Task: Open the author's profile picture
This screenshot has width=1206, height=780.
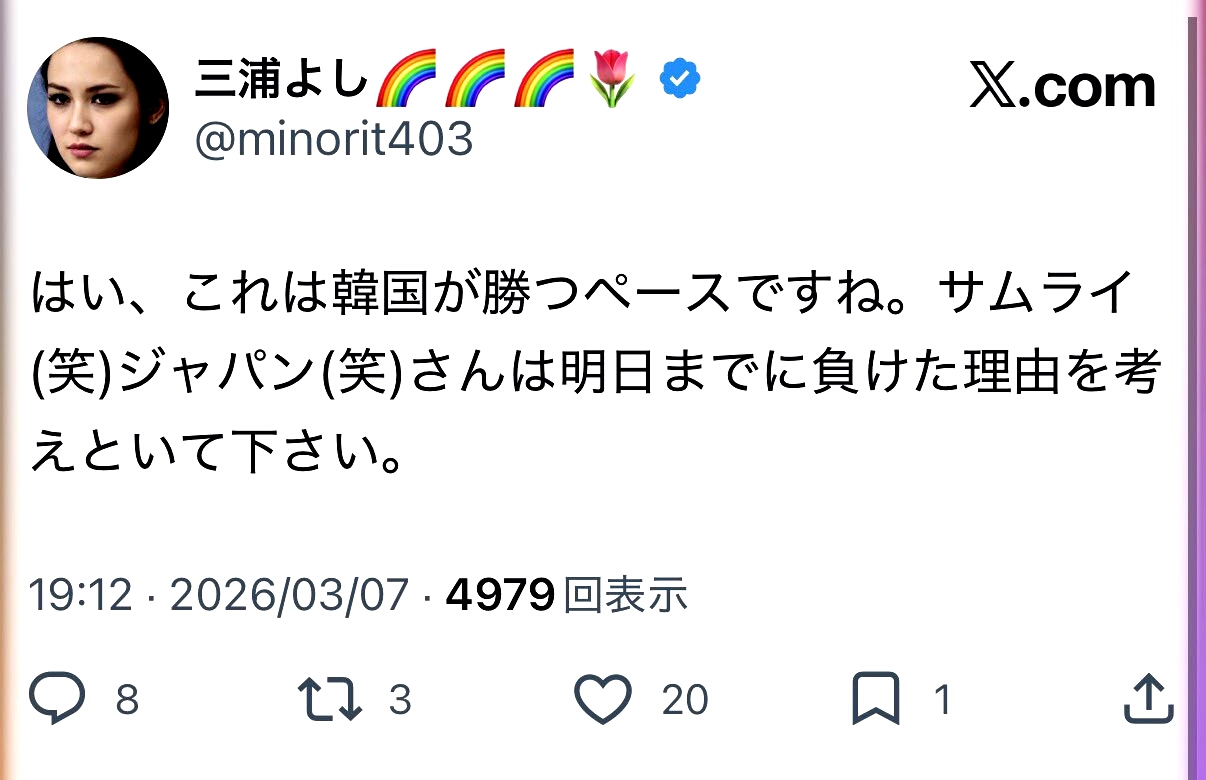Action: point(98,108)
